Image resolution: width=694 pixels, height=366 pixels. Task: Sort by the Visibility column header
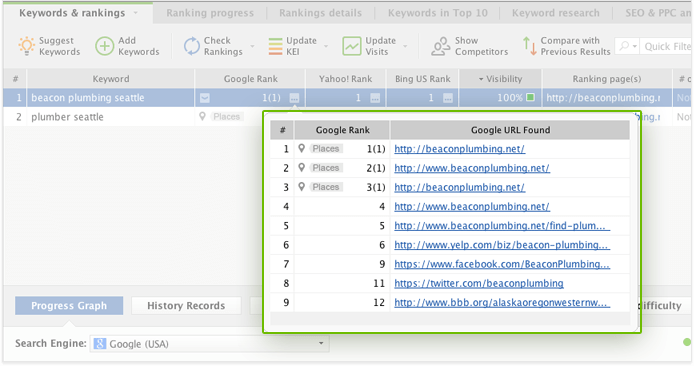coord(500,79)
